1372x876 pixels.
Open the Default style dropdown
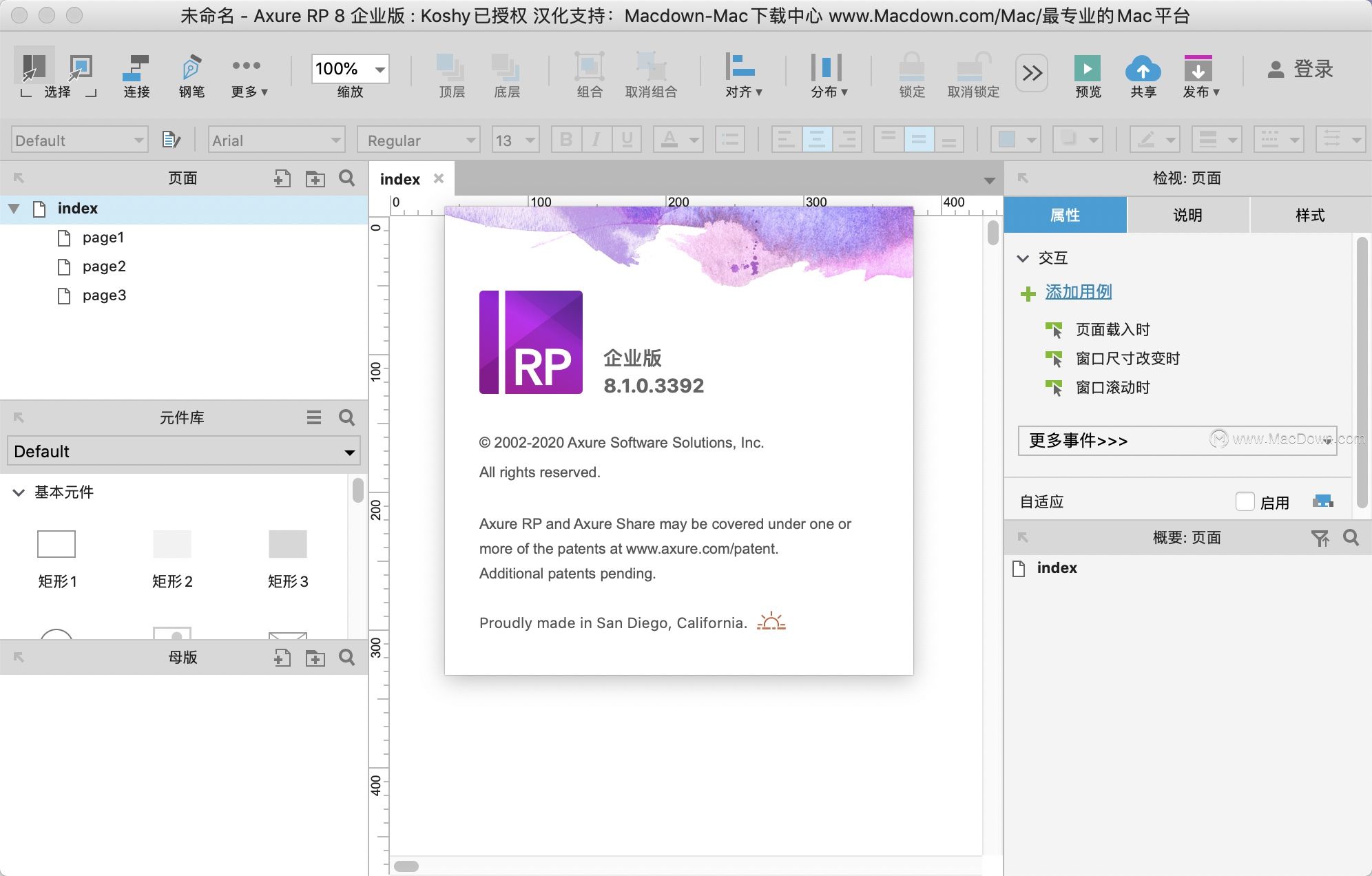80,140
